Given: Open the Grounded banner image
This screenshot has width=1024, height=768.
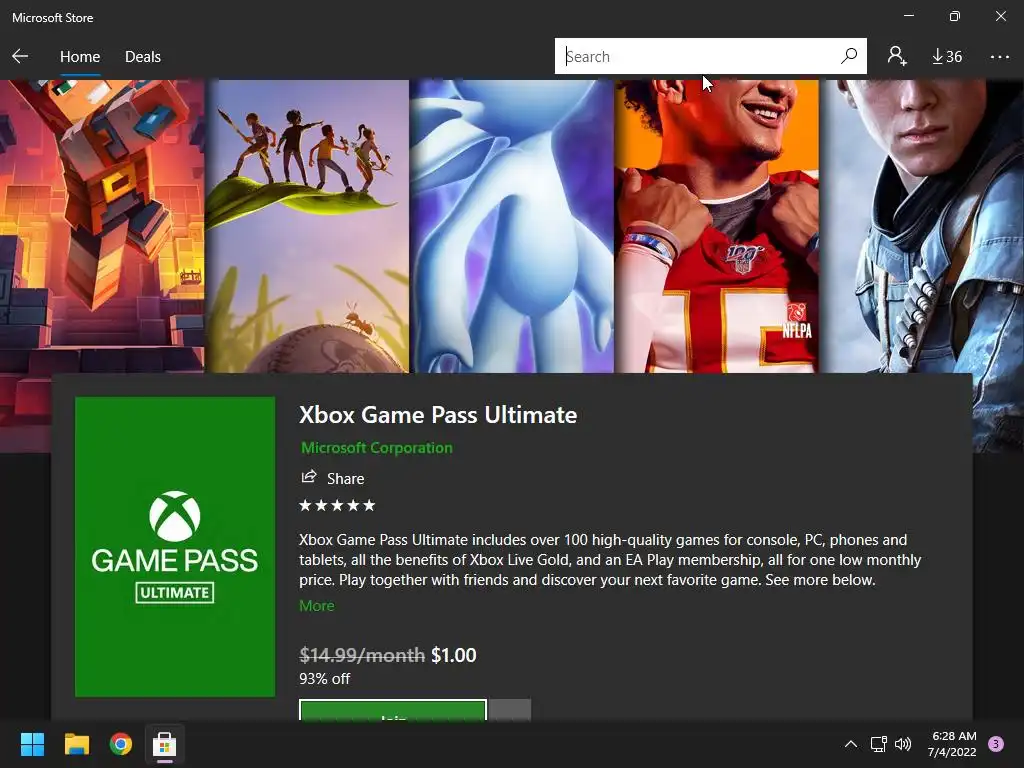Looking at the screenshot, I should (x=307, y=226).
